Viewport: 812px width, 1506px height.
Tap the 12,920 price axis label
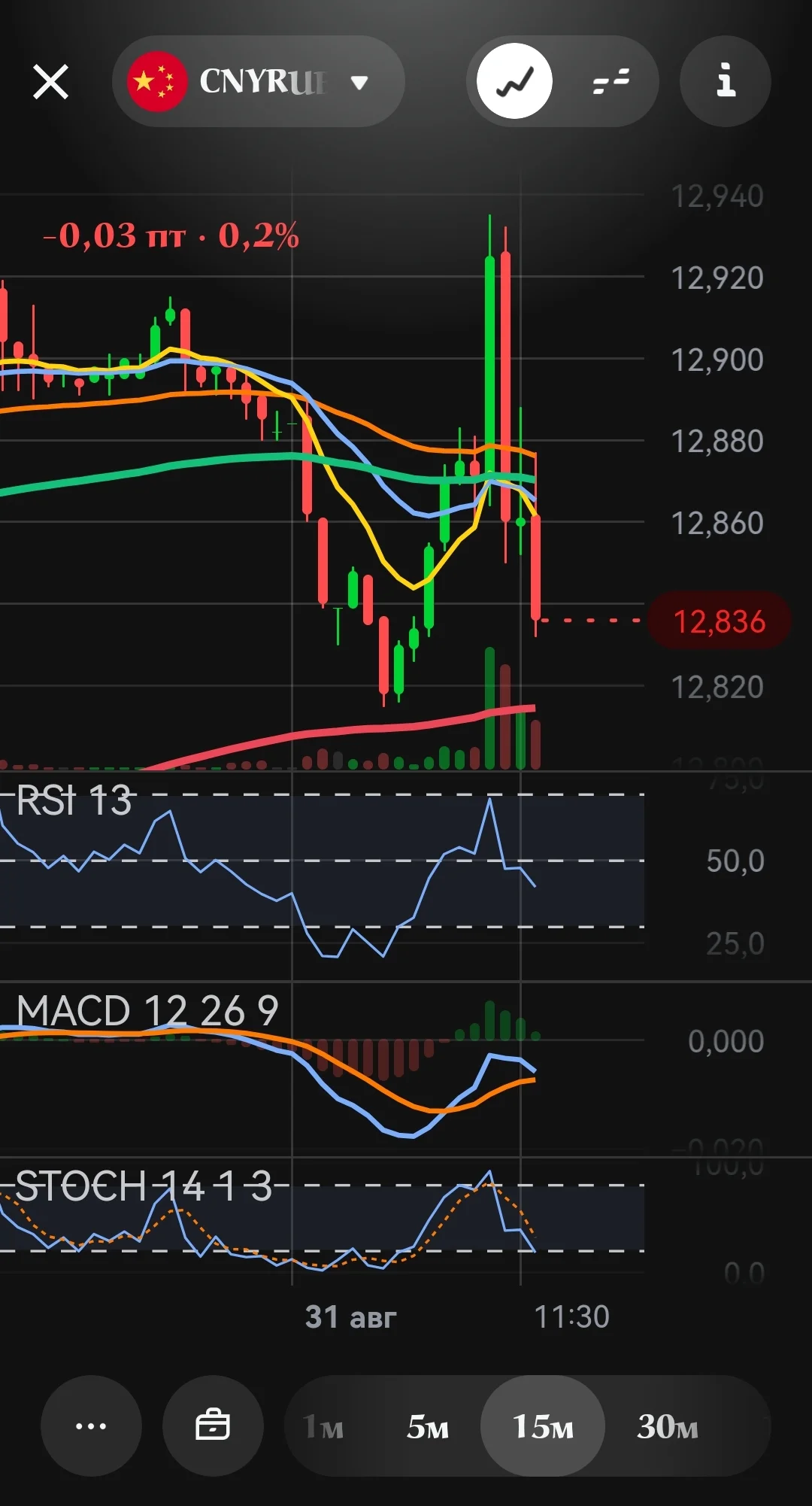click(x=717, y=278)
